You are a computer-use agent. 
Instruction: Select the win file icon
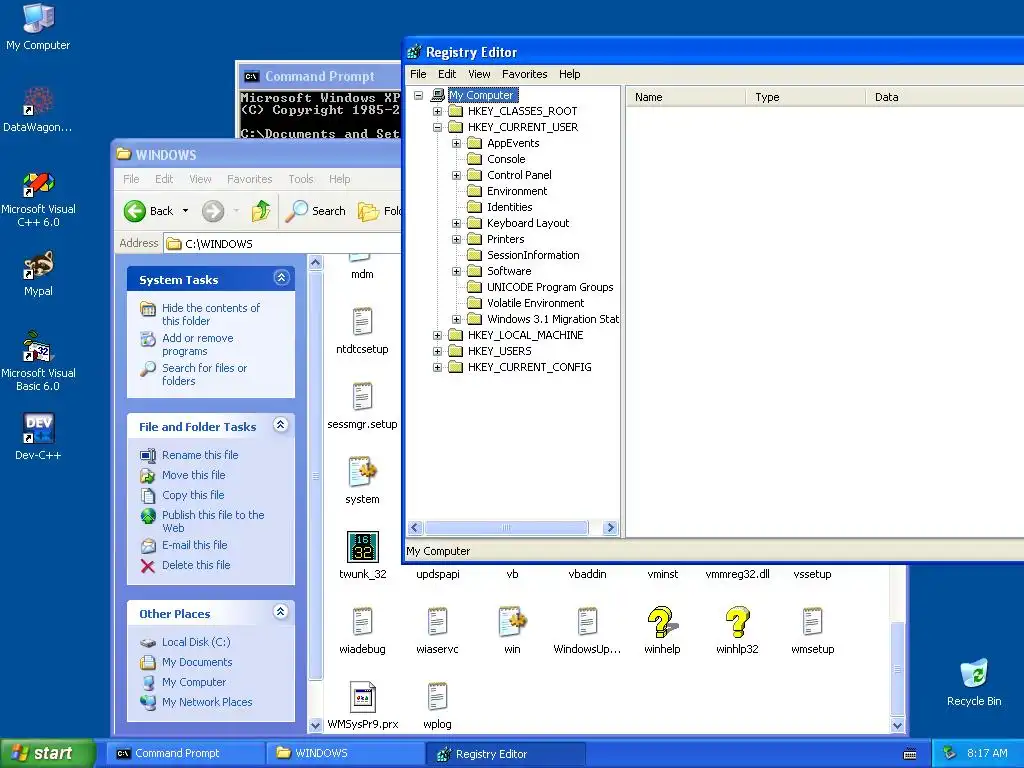(x=513, y=622)
